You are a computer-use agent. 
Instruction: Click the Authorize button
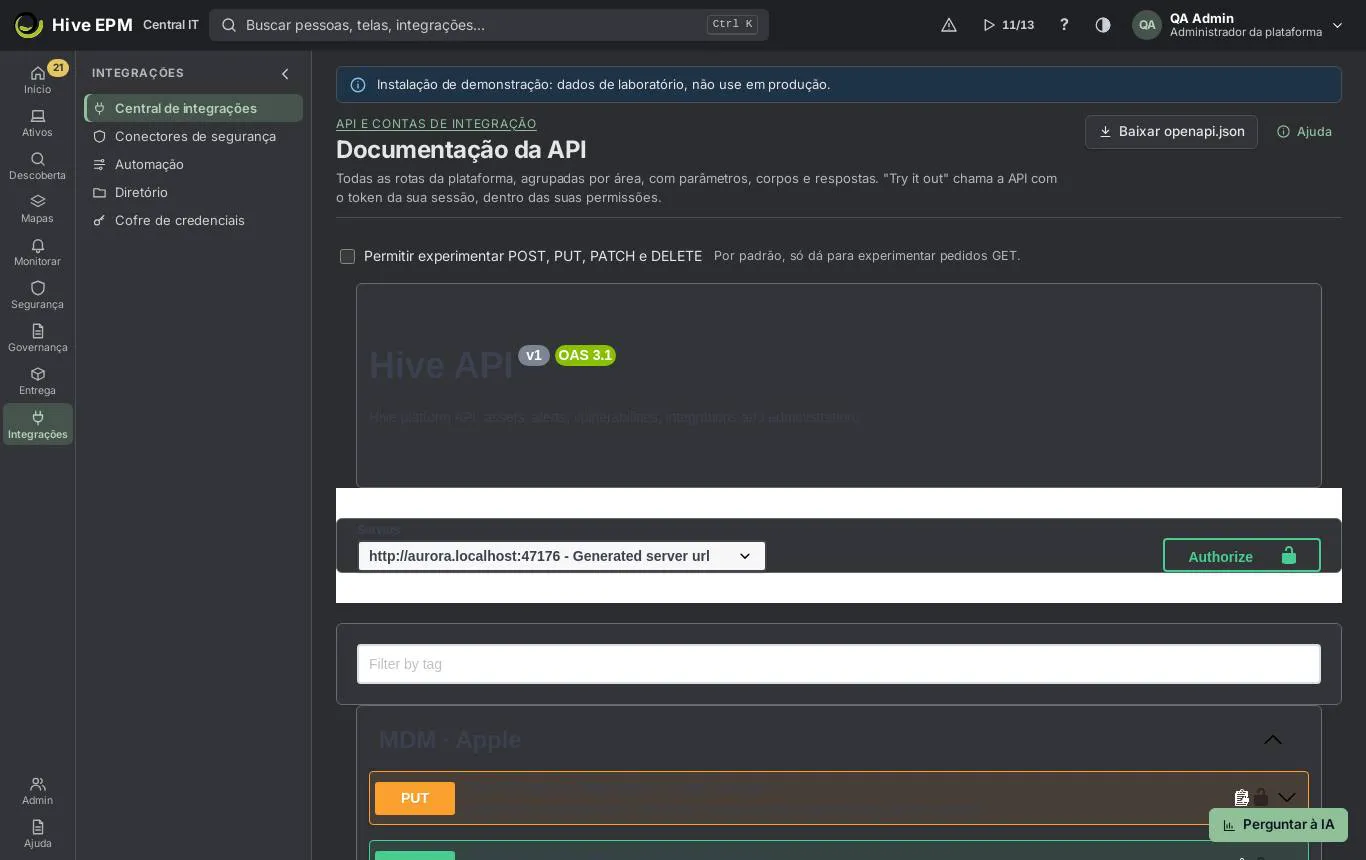coord(1242,556)
